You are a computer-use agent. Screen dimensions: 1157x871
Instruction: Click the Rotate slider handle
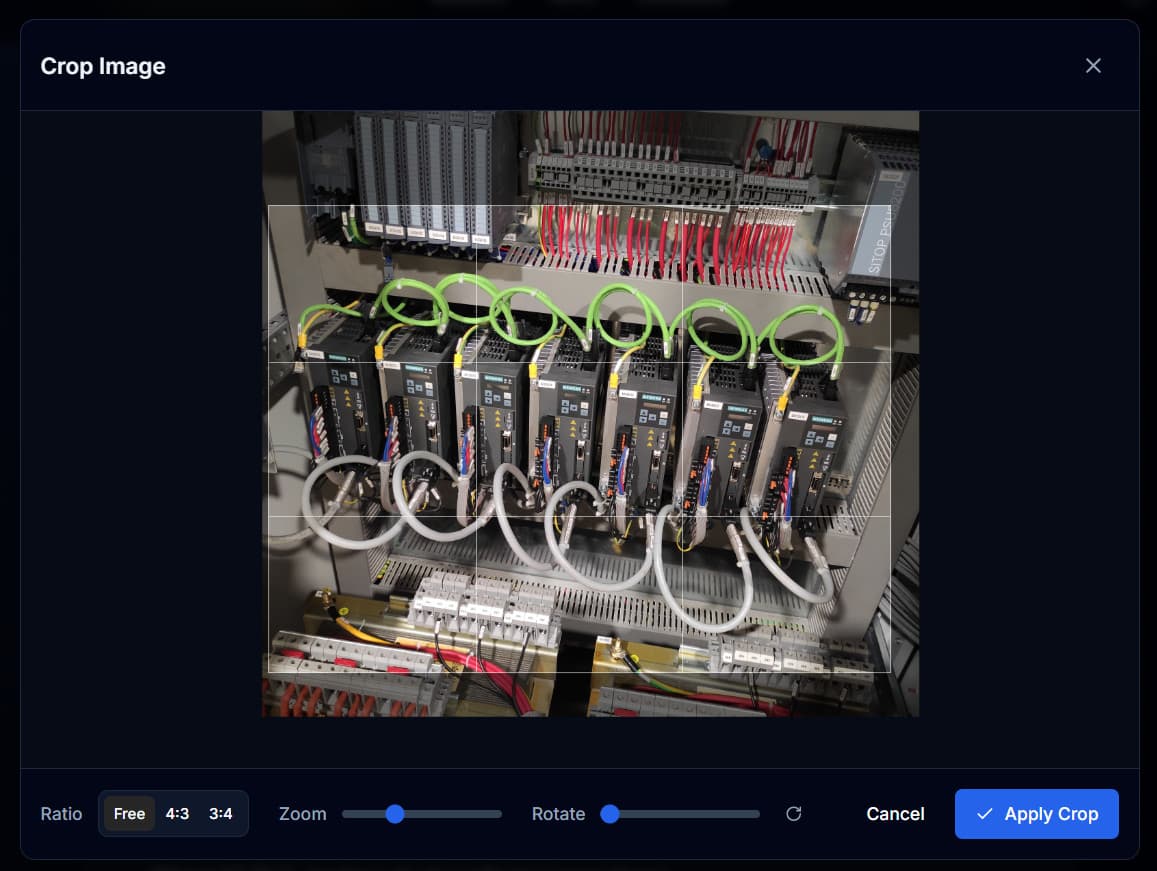pyautogui.click(x=611, y=814)
